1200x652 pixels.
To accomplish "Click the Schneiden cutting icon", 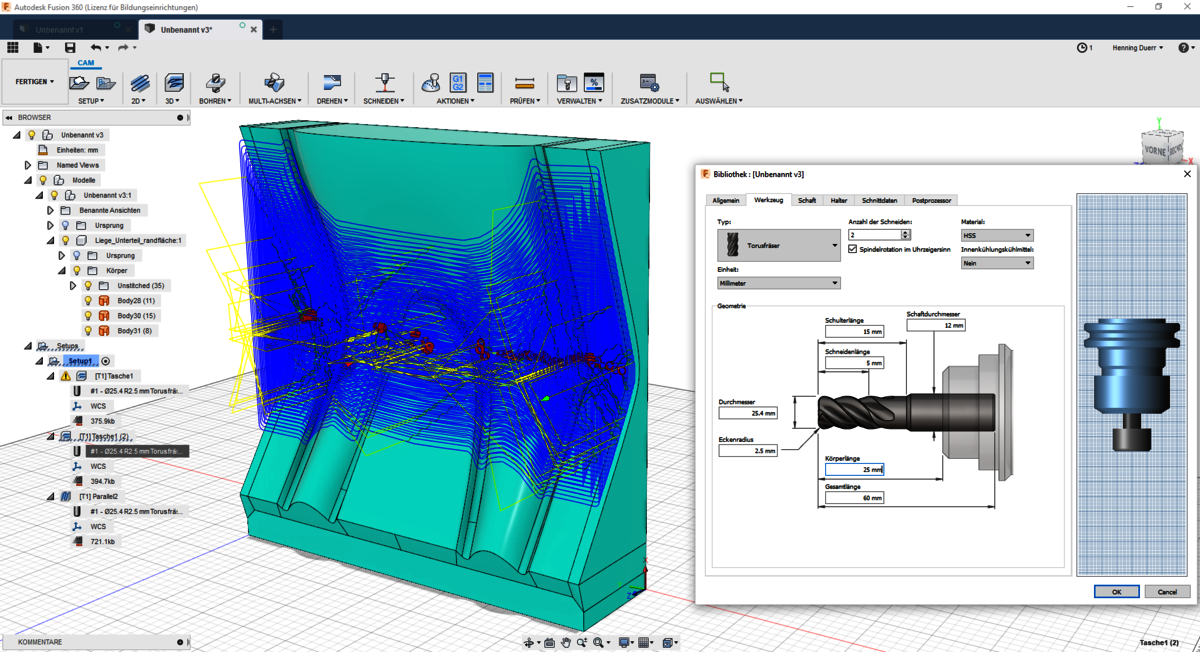I will coord(384,83).
